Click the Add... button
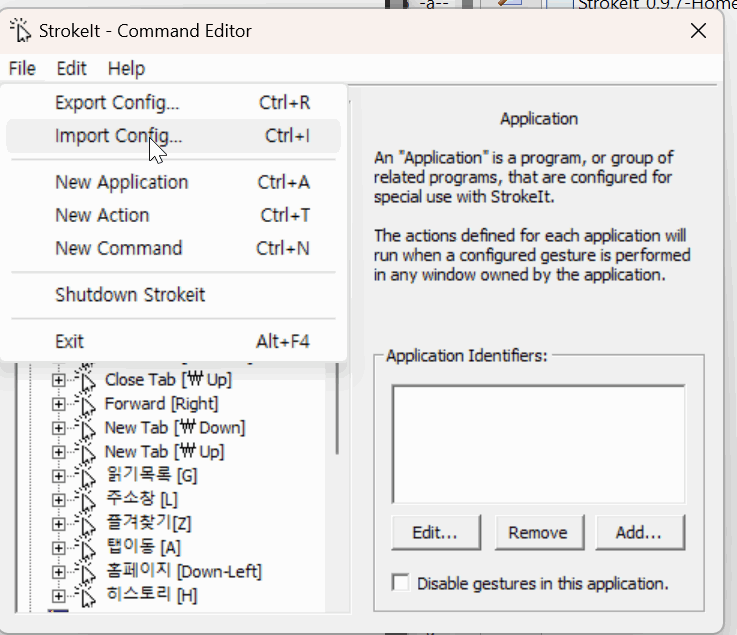This screenshot has width=737, height=635. click(x=640, y=533)
